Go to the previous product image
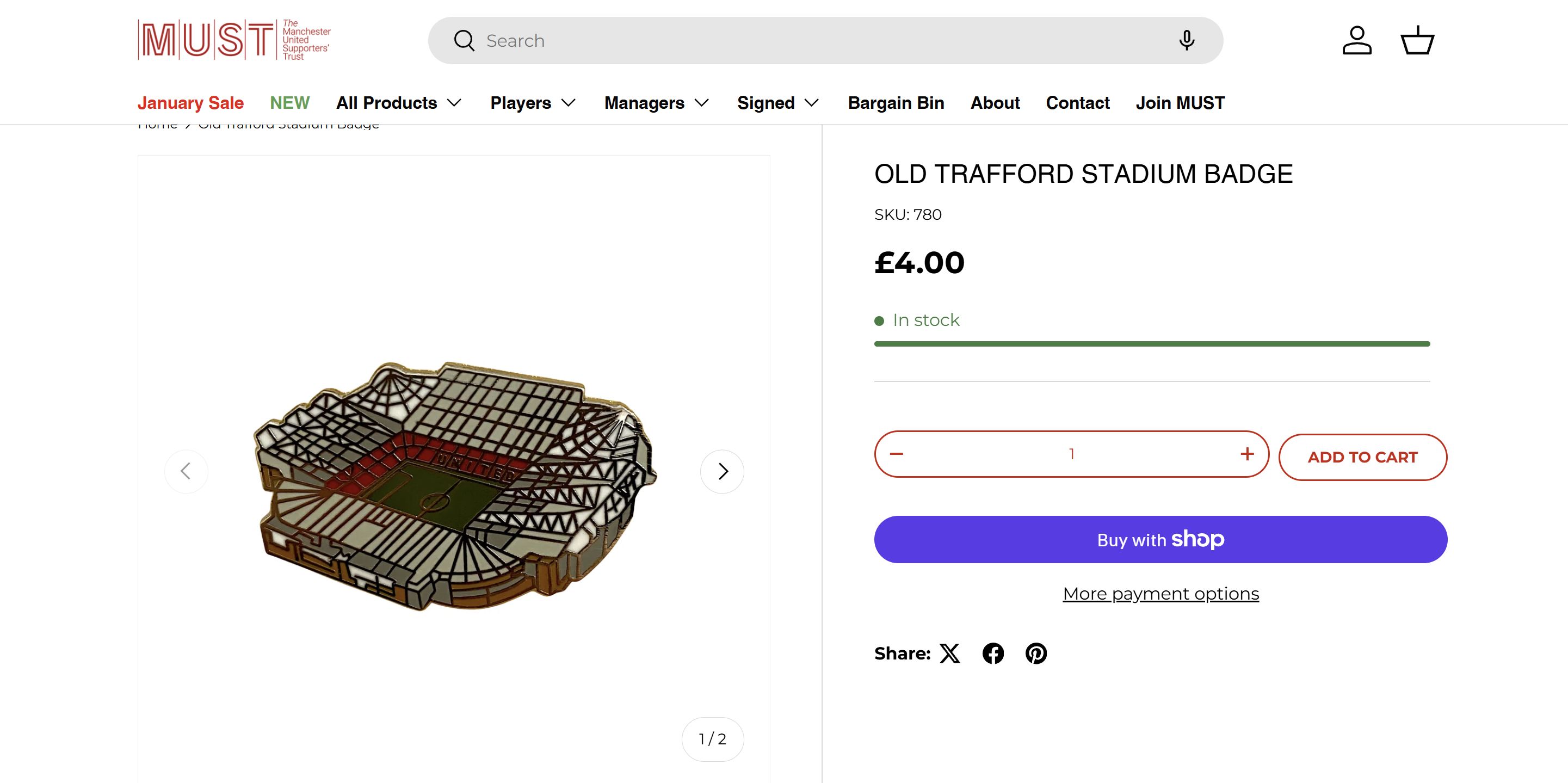This screenshot has width=1568, height=783. click(x=186, y=471)
